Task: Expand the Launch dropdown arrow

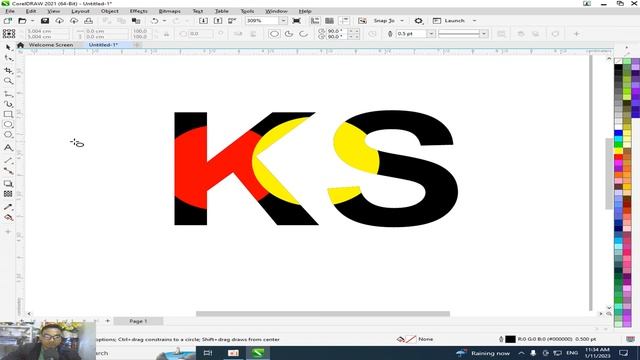Action: 474,20
